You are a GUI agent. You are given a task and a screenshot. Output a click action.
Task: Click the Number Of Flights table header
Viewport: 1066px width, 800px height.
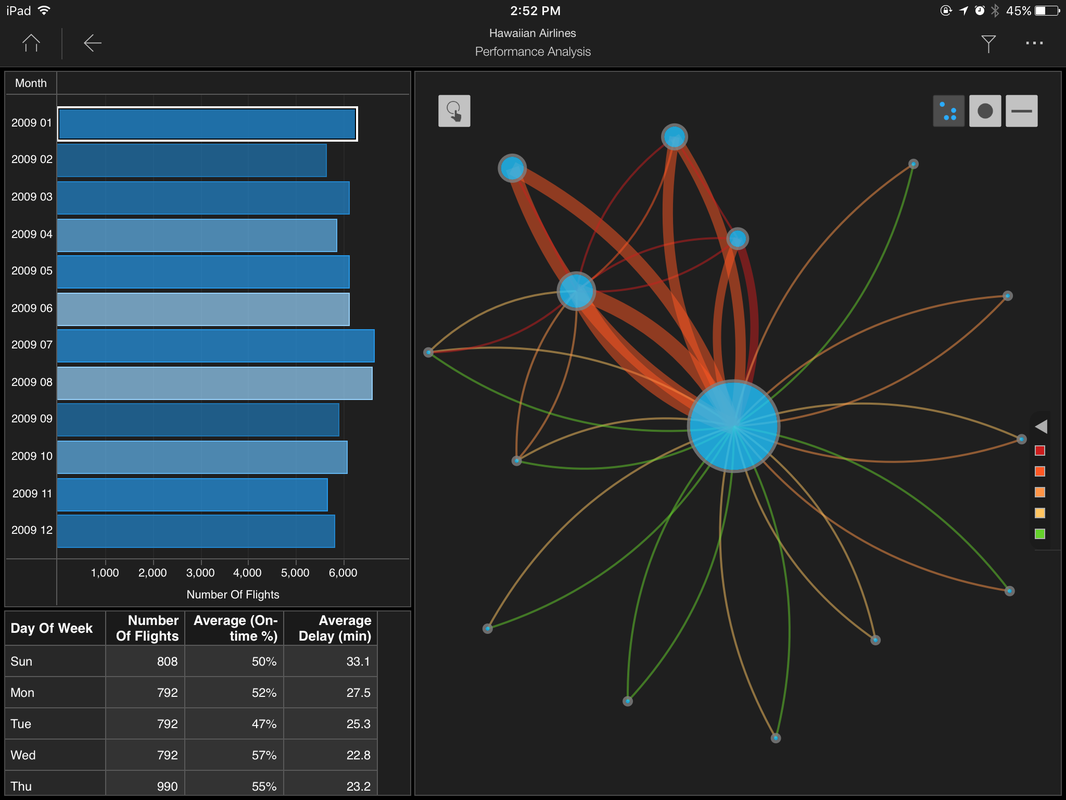145,628
